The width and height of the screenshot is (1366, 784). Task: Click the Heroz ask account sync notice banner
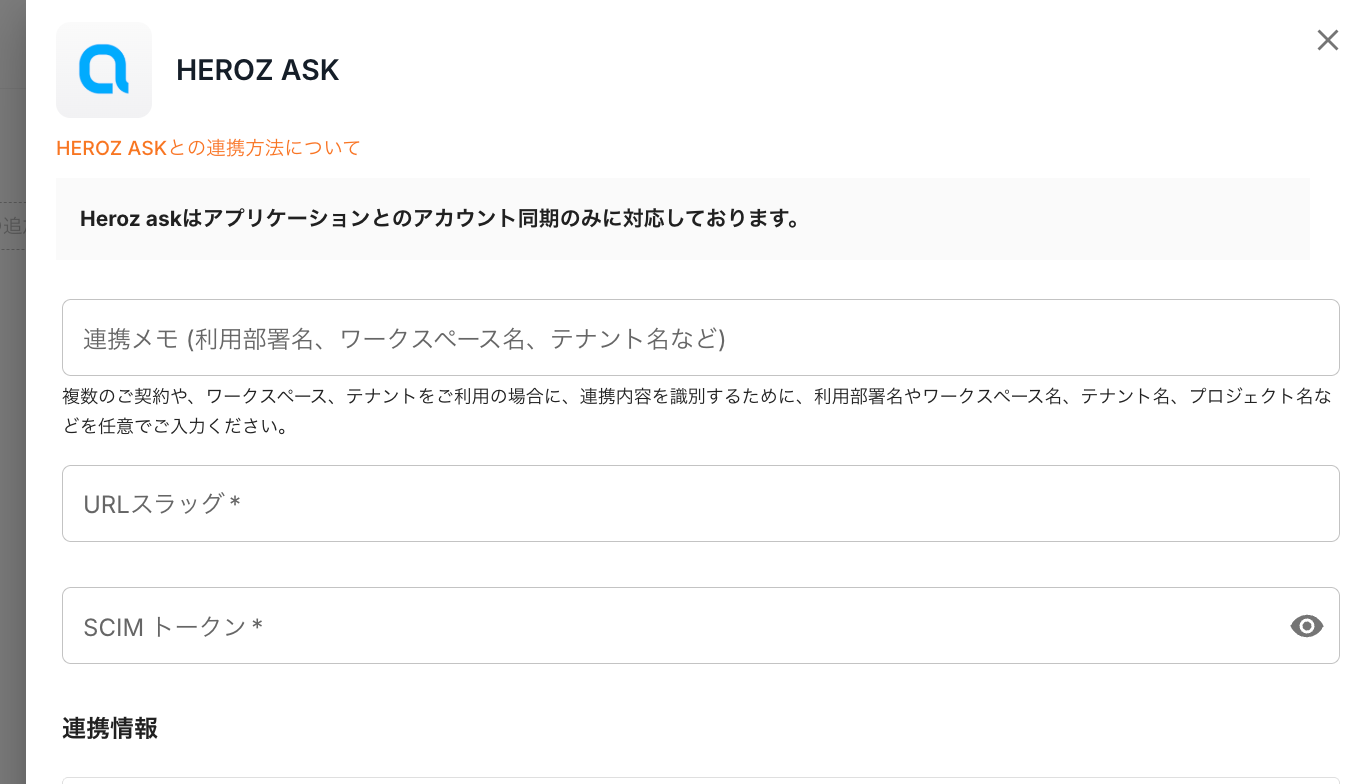click(682, 219)
